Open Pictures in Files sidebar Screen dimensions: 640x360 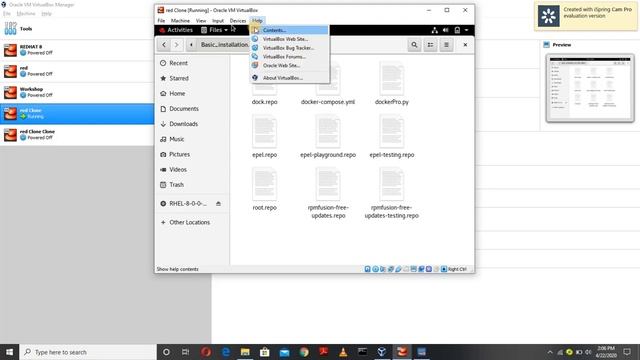pos(192,154)
